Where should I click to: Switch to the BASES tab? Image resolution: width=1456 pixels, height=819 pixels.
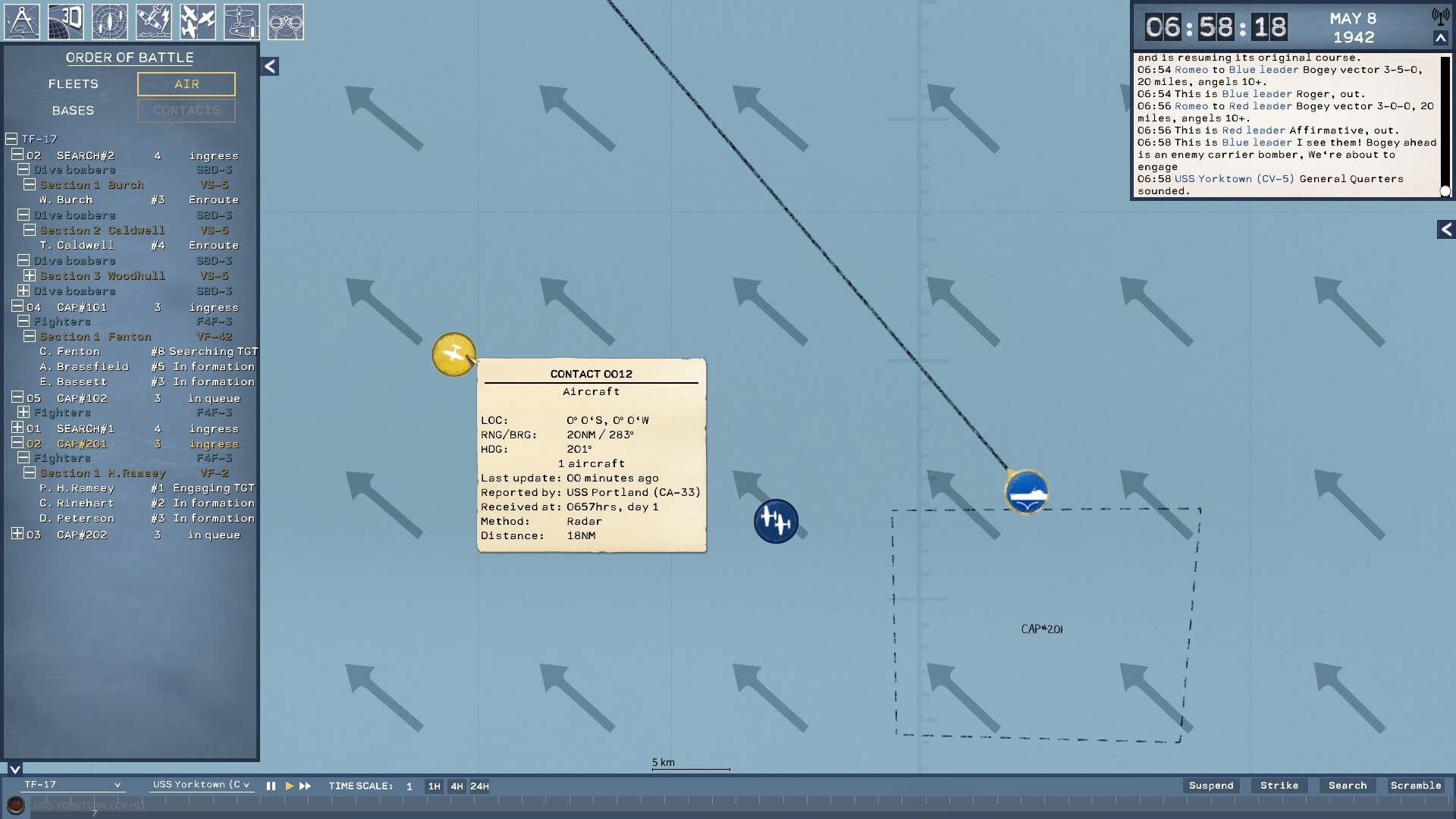point(74,111)
